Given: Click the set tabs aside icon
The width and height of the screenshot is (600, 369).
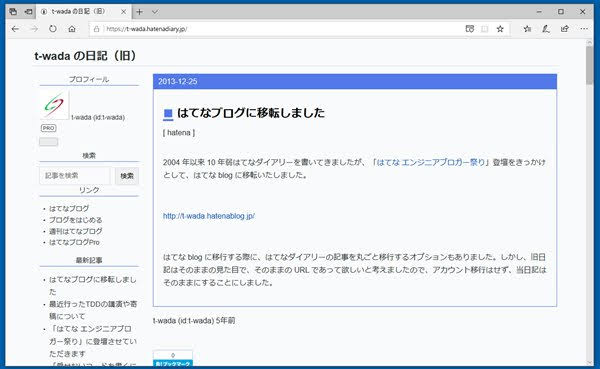Looking at the screenshot, I should click(x=28, y=12).
